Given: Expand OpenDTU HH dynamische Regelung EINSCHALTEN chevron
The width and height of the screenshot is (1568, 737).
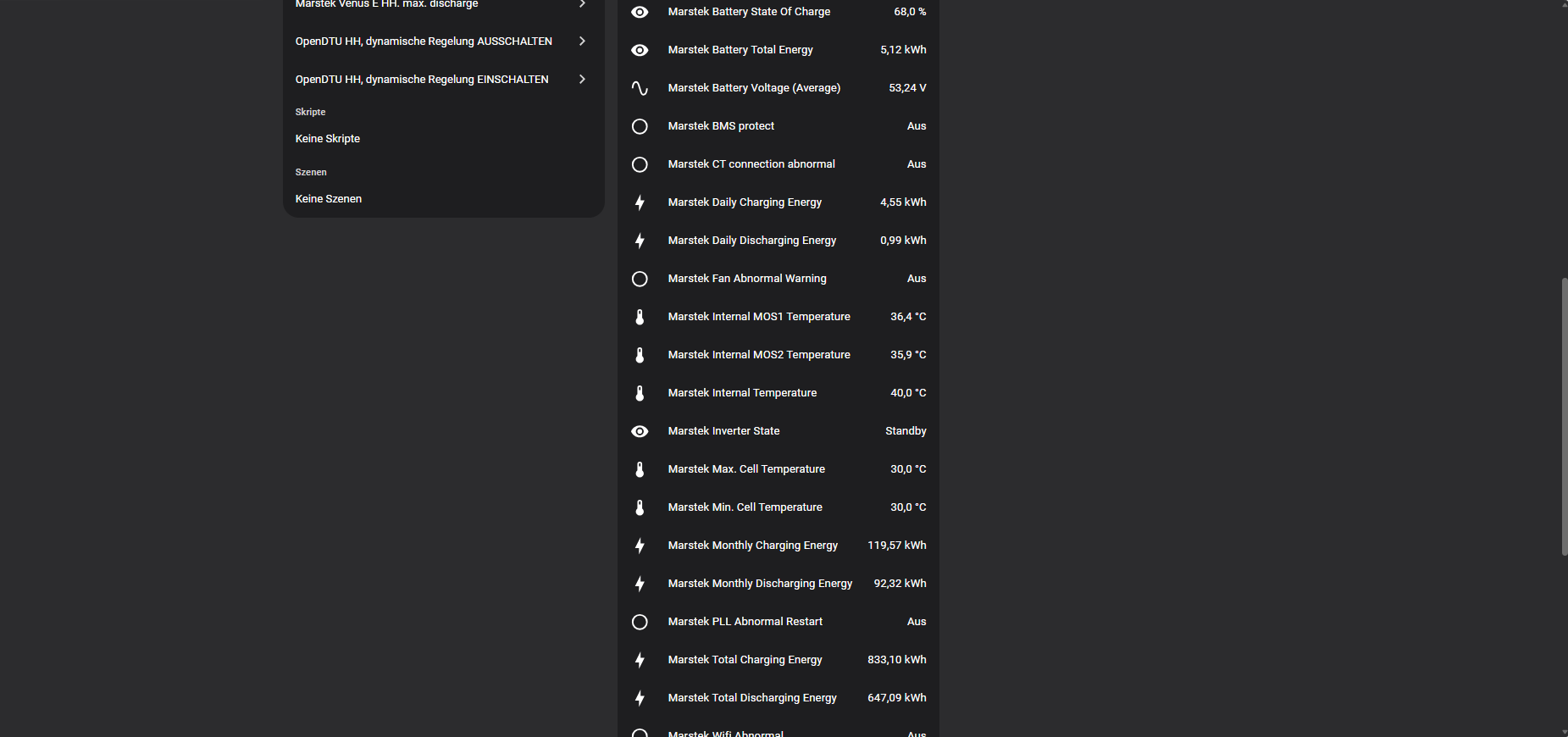Looking at the screenshot, I should pyautogui.click(x=582, y=80).
